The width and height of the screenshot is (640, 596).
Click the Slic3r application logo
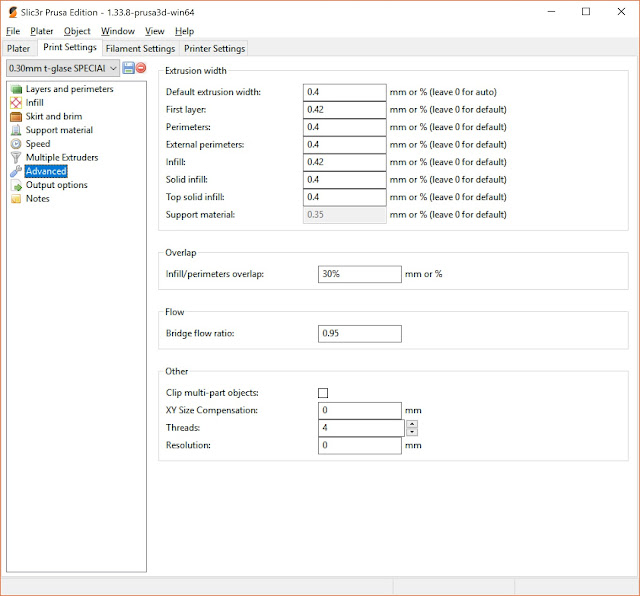tap(13, 12)
